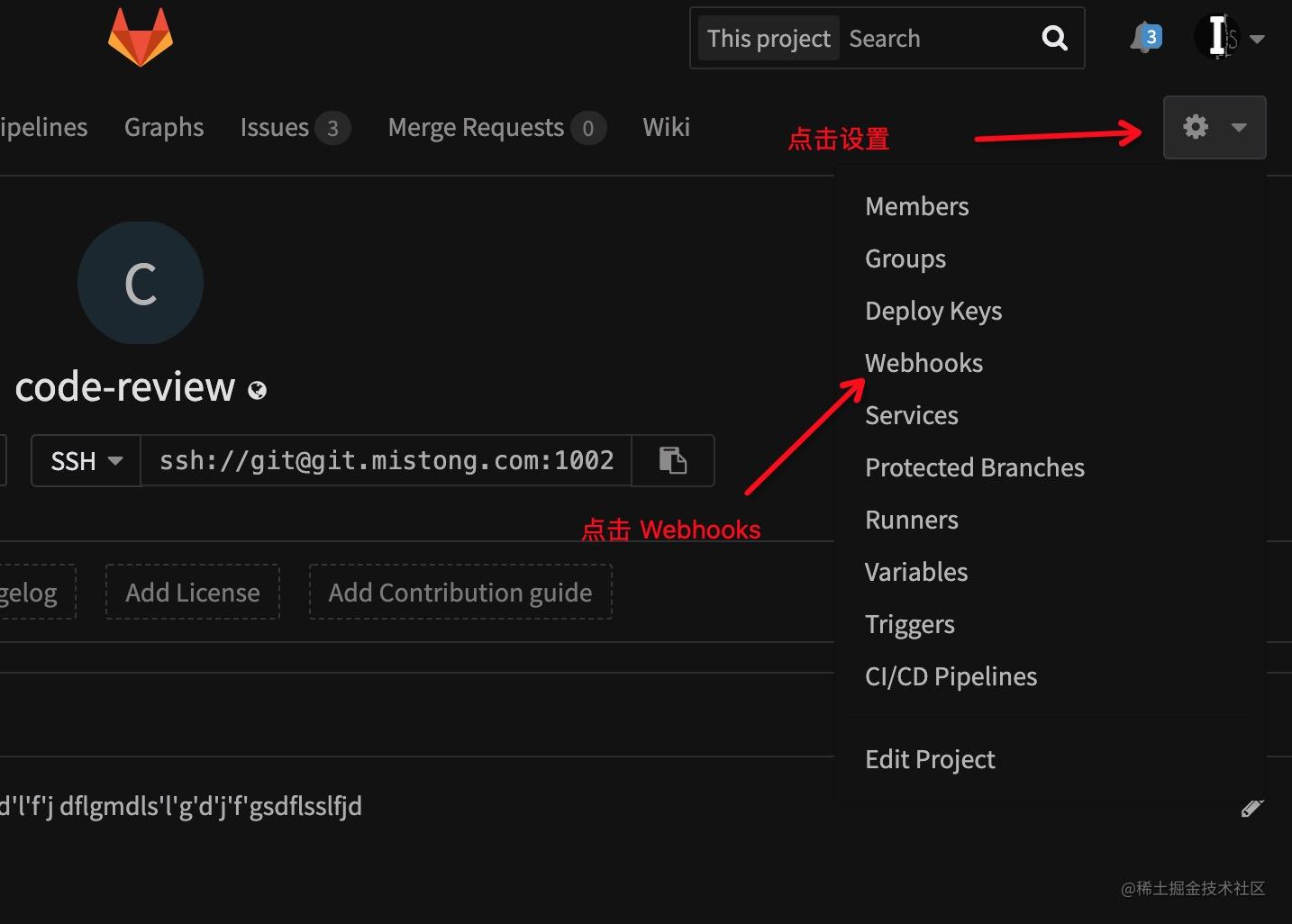Select Groups from settings menu
The height and width of the screenshot is (924, 1292).
(x=905, y=258)
